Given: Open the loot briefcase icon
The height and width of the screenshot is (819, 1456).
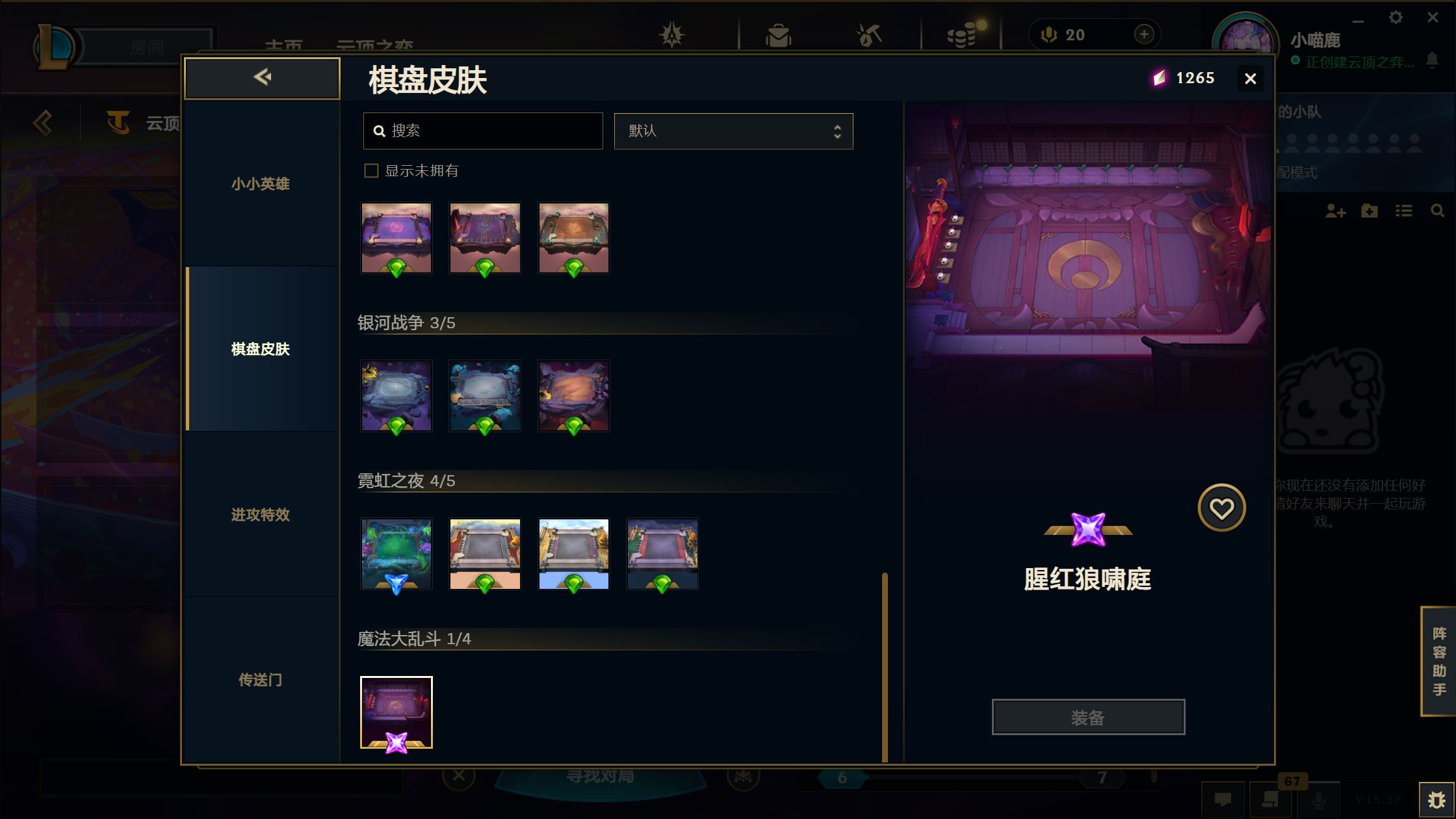Looking at the screenshot, I should point(778,35).
